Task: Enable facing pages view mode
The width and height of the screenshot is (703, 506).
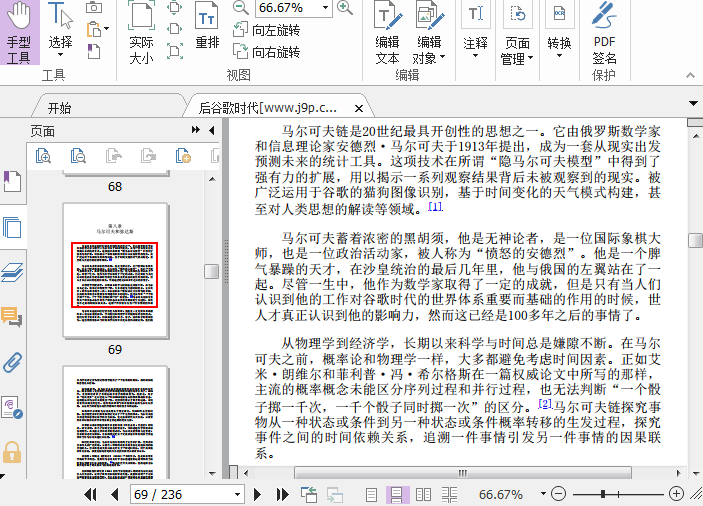Action: tap(423, 494)
